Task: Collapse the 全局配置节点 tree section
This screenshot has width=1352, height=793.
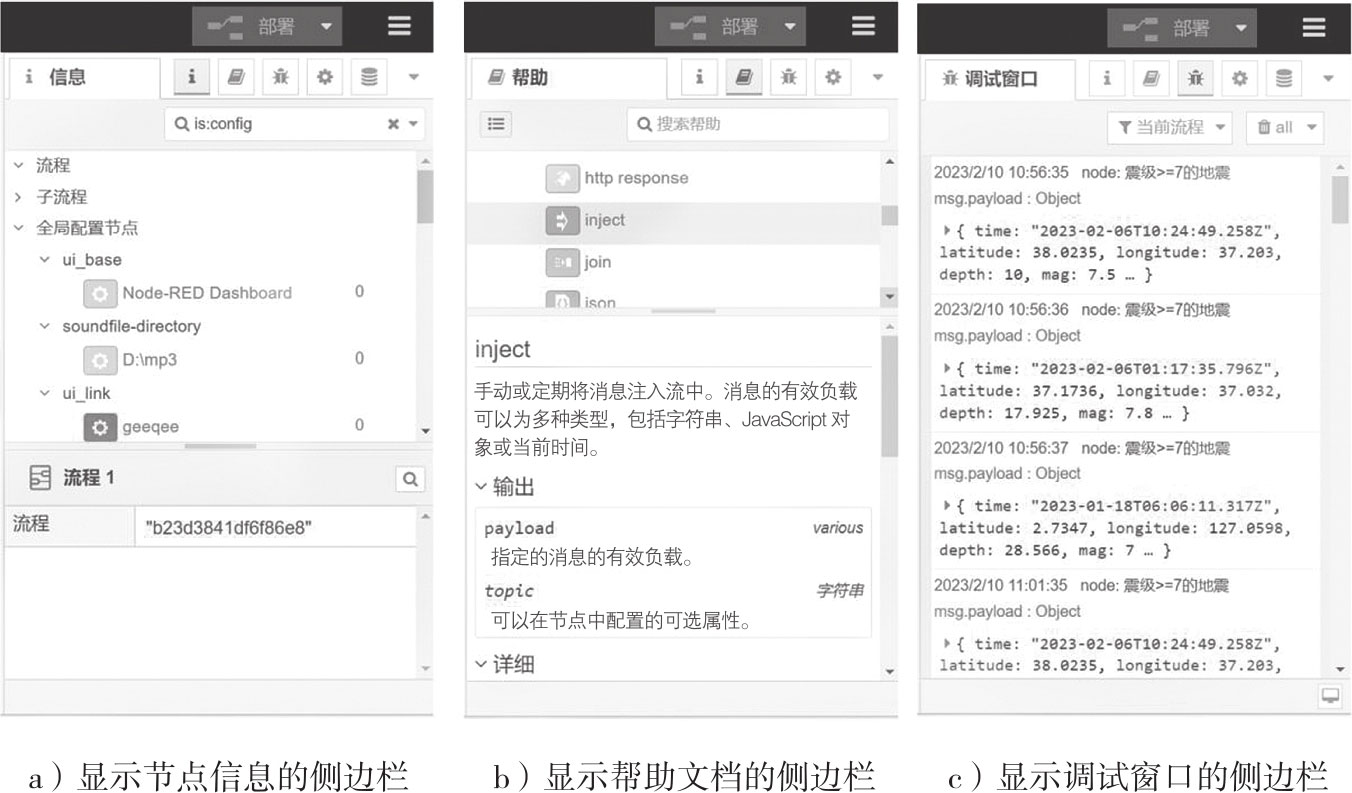Action: pyautogui.click(x=18, y=228)
